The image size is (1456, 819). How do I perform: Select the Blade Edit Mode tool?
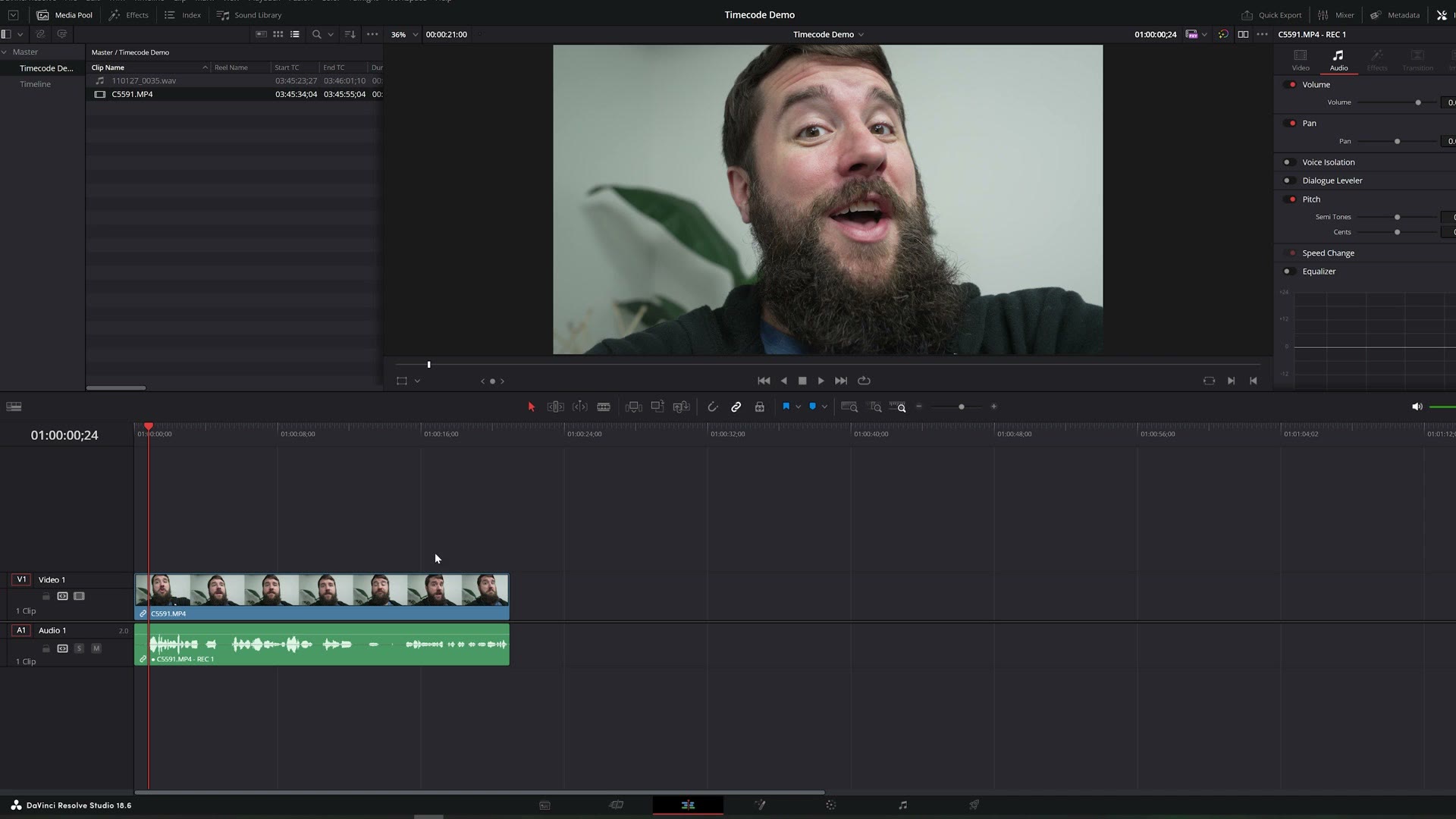(604, 407)
